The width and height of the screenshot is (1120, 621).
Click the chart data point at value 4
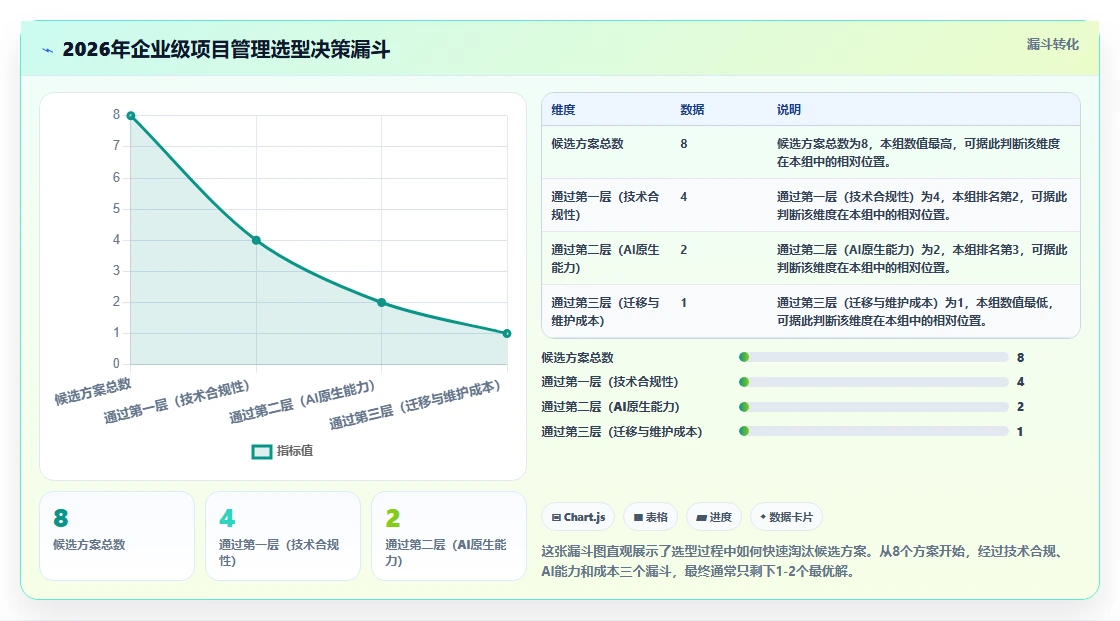pyautogui.click(x=256, y=240)
